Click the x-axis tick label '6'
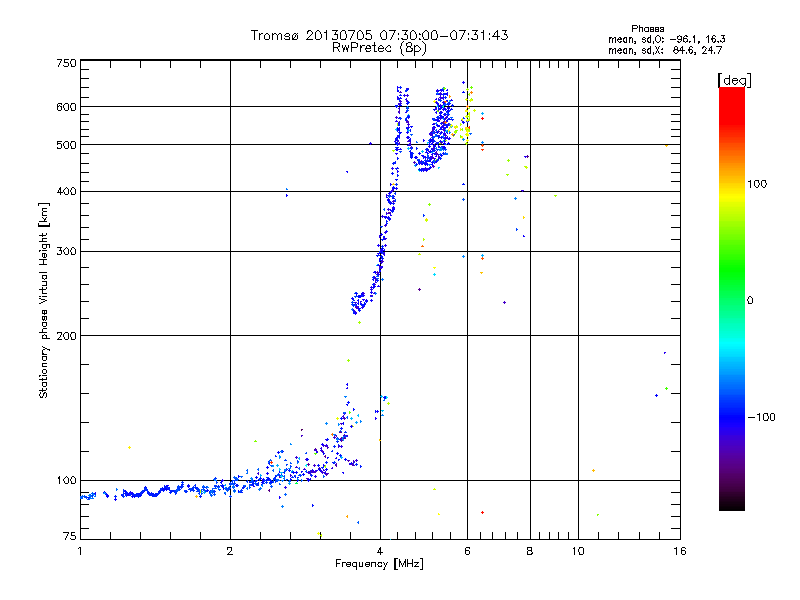The width and height of the screenshot is (800, 600). pyautogui.click(x=467, y=551)
